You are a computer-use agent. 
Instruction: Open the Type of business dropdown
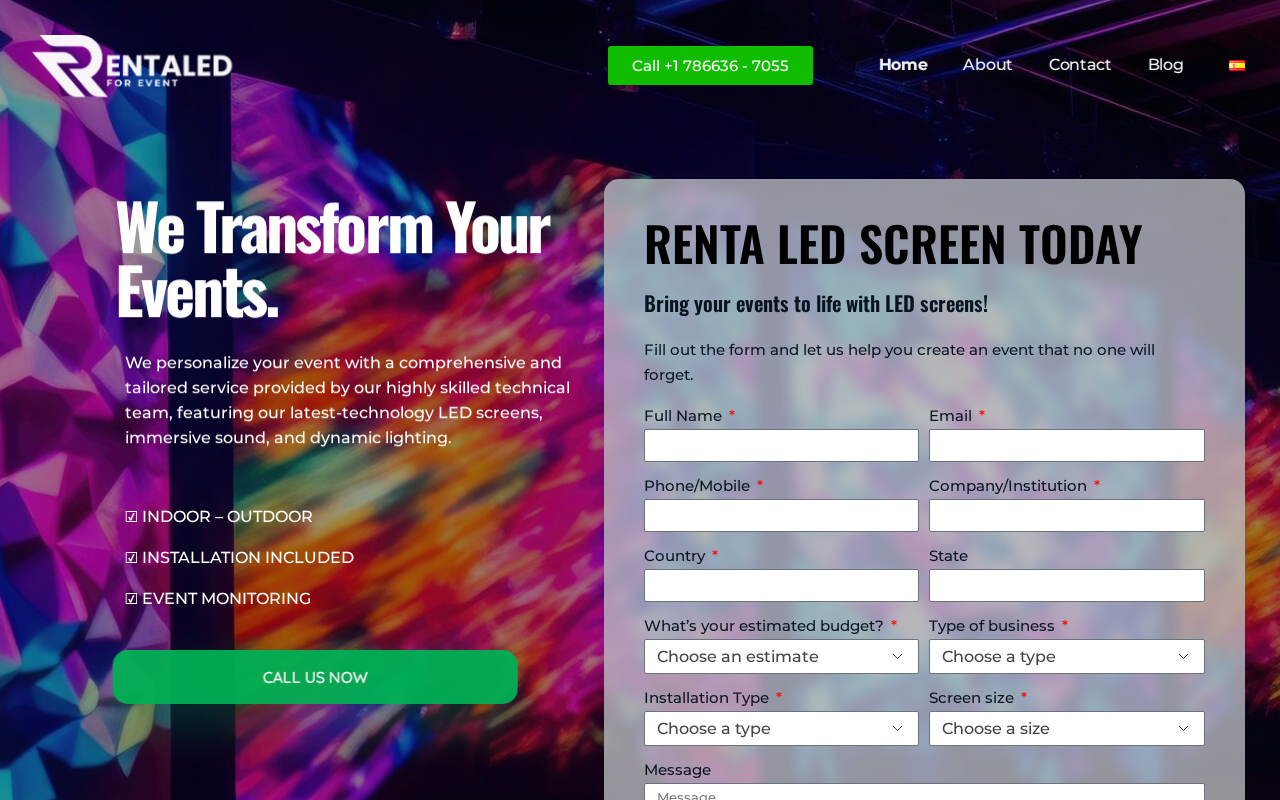(x=1067, y=657)
